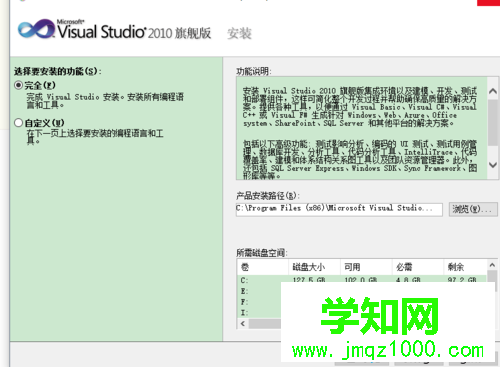Image resolution: width=500 pixels, height=367 pixels.
Task: Click the 磁盘大小 column header
Action: pyautogui.click(x=314, y=267)
